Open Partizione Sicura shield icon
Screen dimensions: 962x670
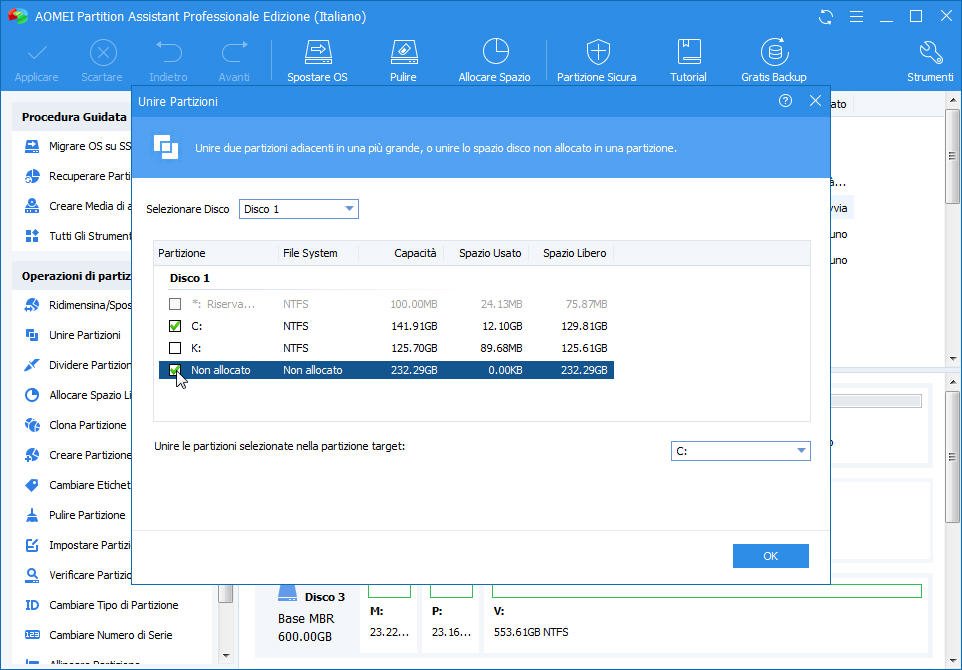[597, 59]
